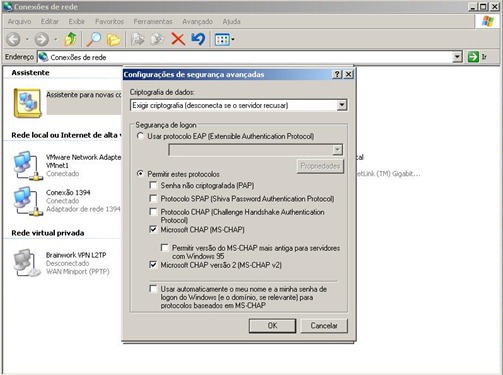Select Permitir estes protocolos radio button

(140, 174)
